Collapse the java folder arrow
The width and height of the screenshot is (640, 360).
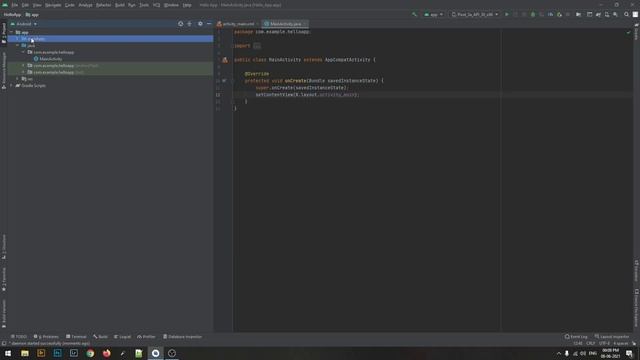coord(18,45)
